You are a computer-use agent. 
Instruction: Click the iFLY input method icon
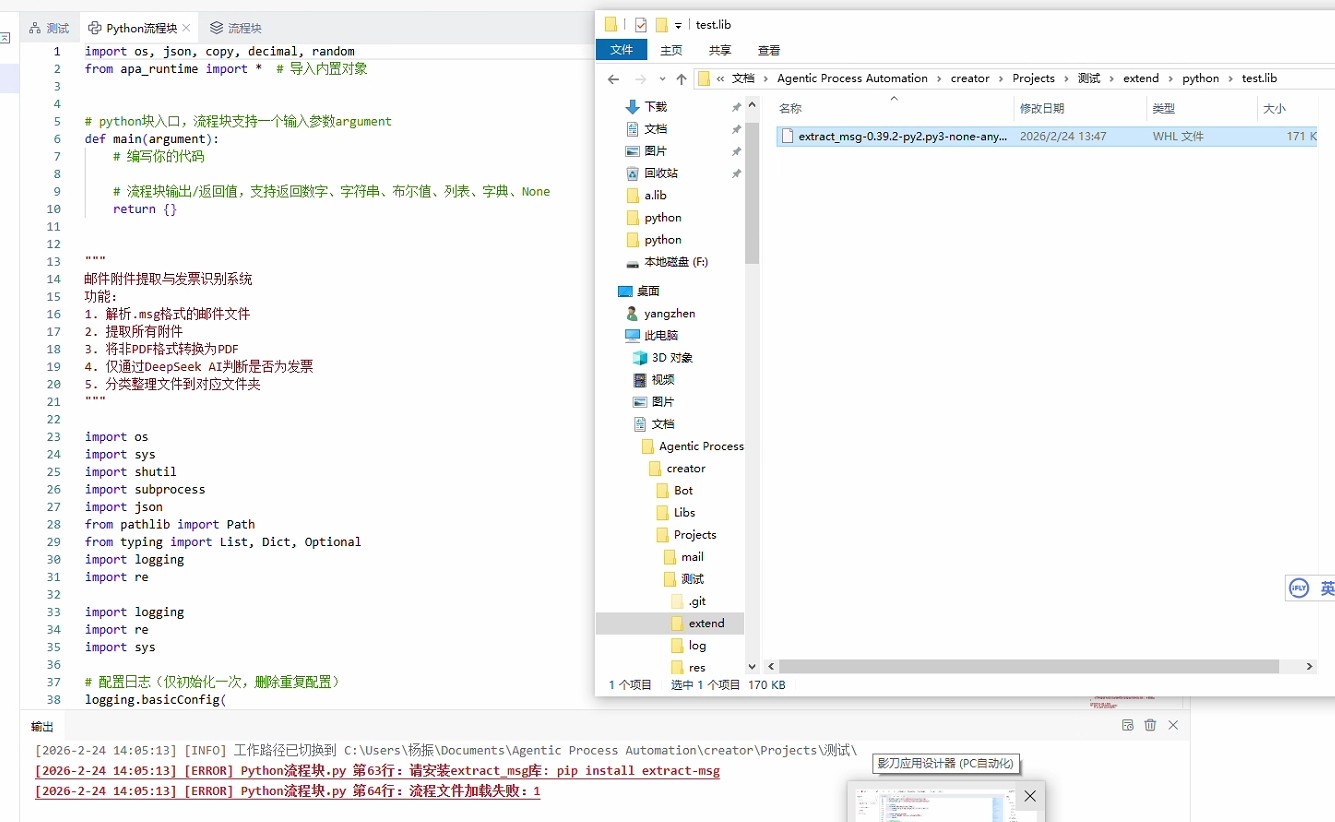tap(1299, 588)
